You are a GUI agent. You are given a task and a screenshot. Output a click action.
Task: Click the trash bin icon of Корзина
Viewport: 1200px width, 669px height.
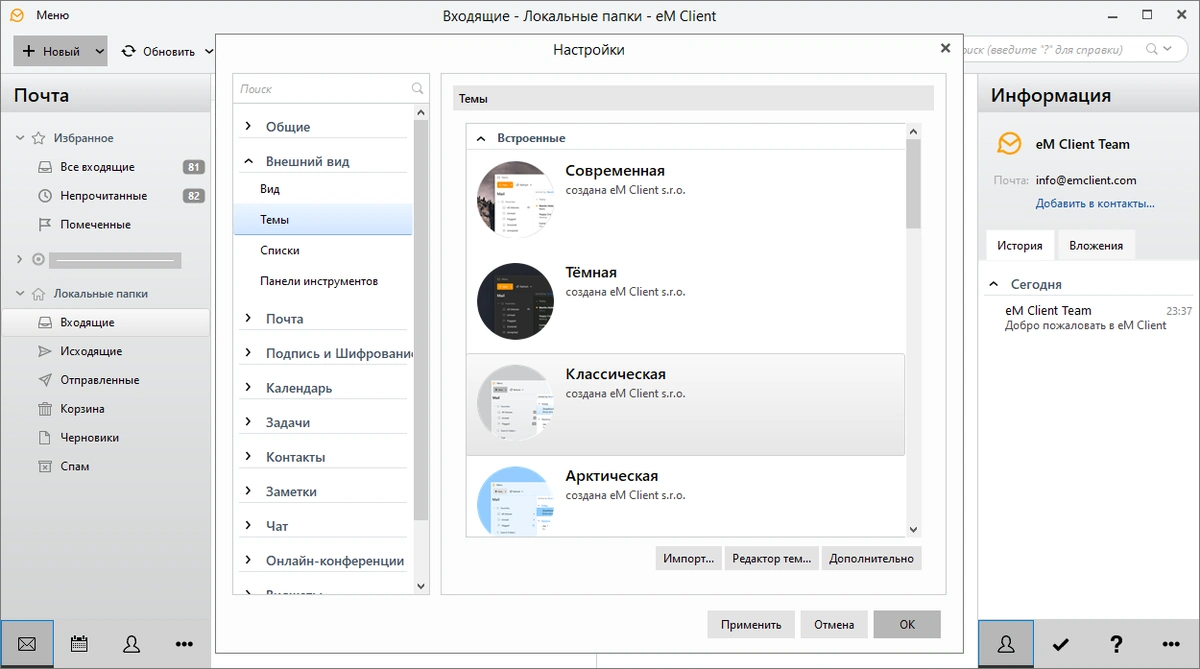pos(44,408)
